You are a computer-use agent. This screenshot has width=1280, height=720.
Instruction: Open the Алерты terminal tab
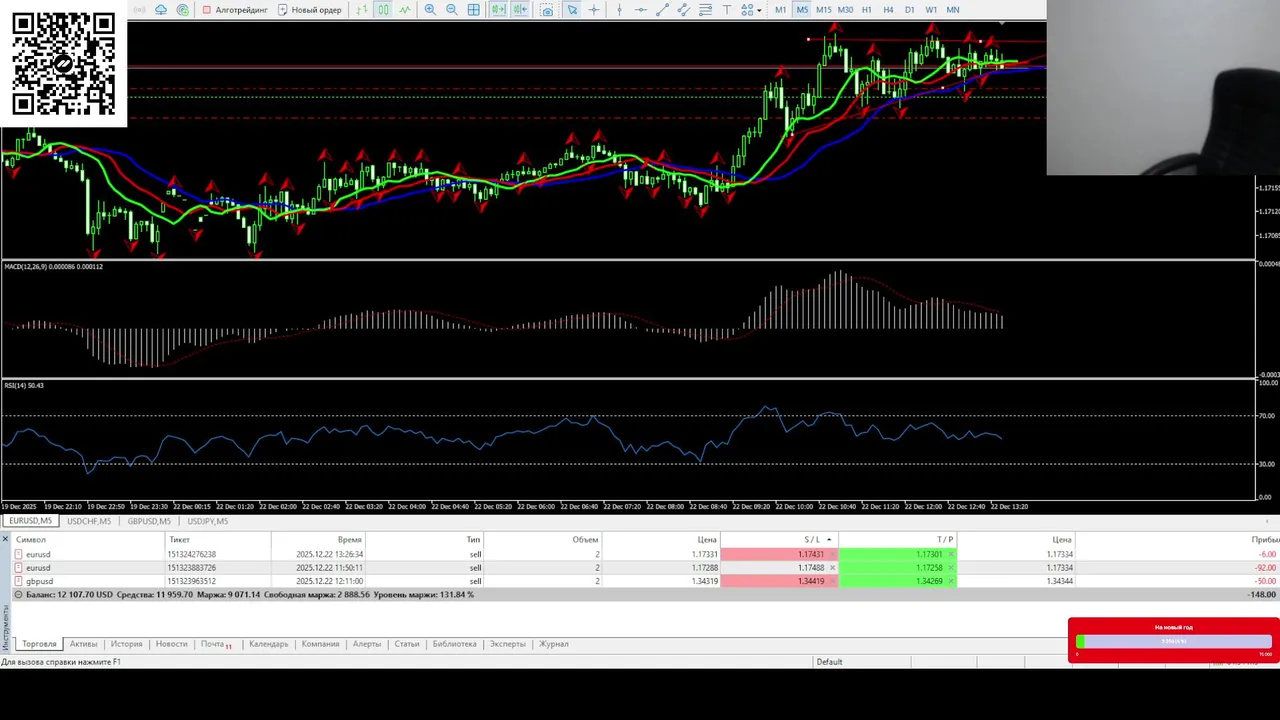pos(366,644)
